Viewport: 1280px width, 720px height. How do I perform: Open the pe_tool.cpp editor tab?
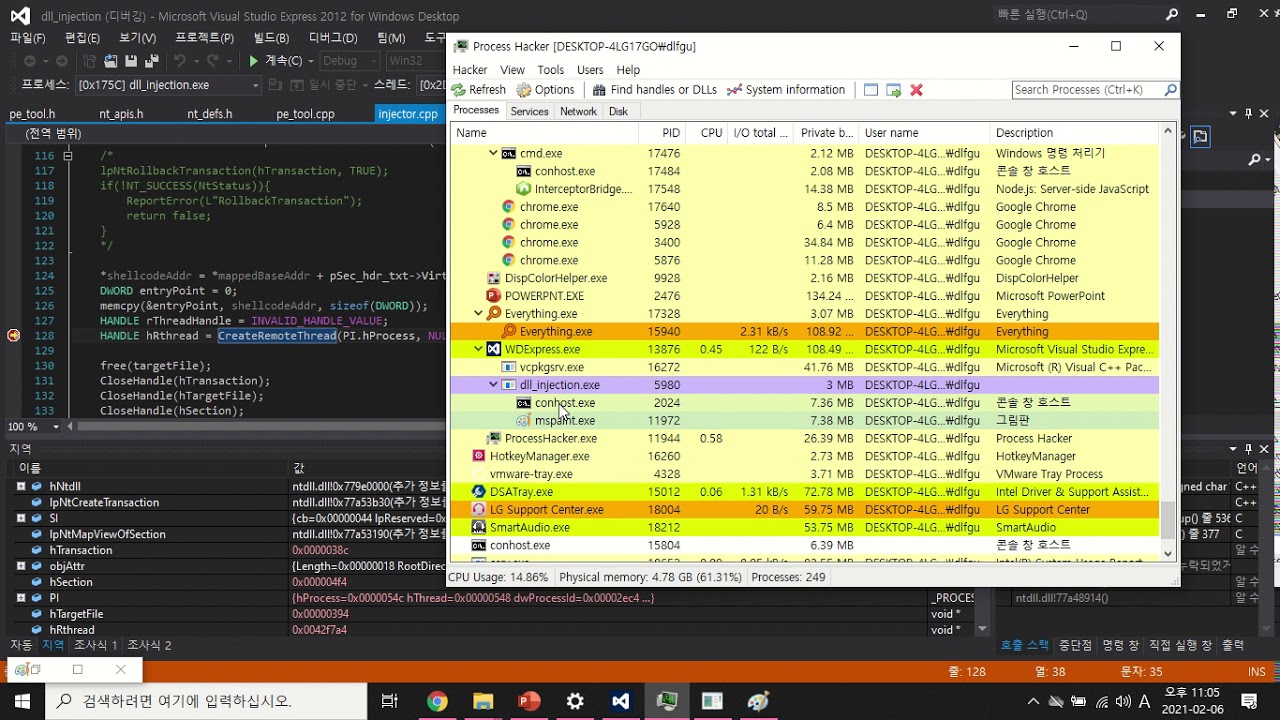tap(305, 114)
